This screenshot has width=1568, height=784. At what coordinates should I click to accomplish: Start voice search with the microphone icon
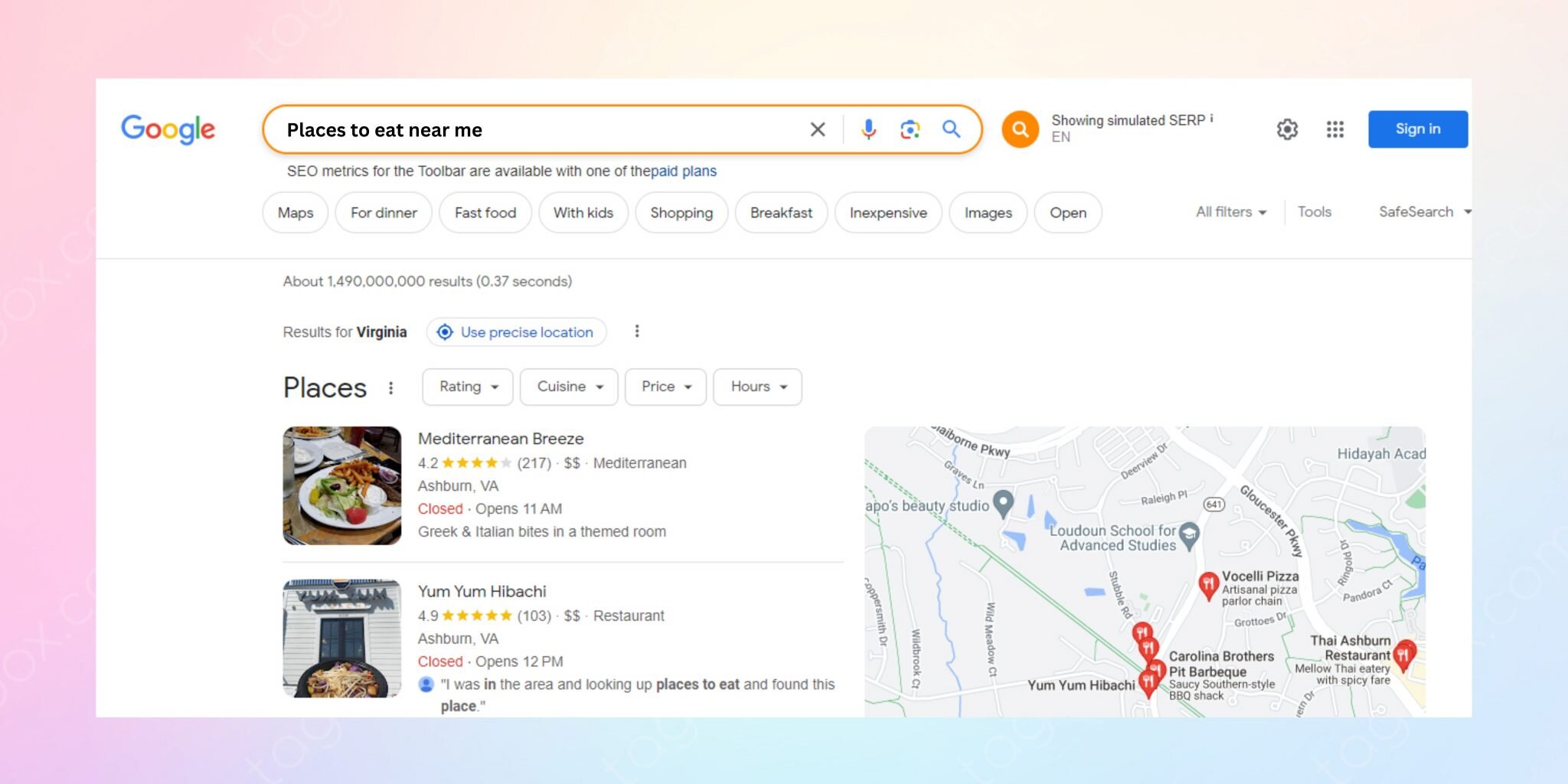pos(868,129)
